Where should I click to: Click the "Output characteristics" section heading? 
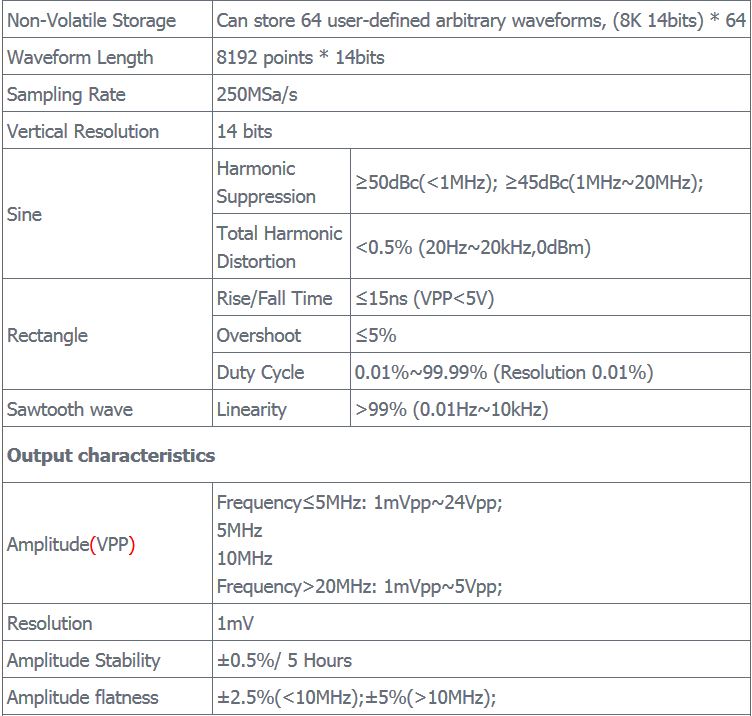click(111, 455)
